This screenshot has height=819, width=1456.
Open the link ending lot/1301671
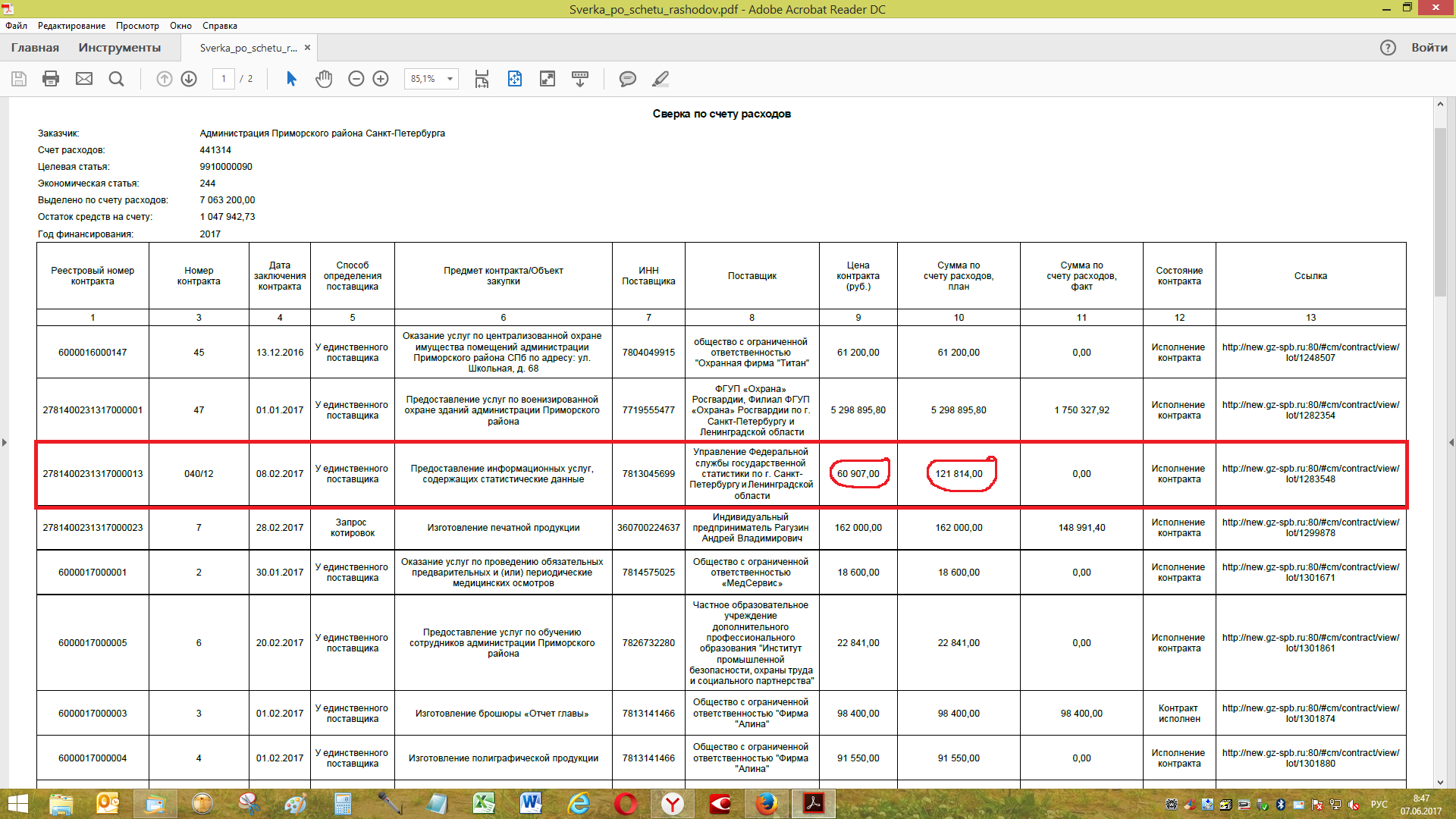[1310, 573]
